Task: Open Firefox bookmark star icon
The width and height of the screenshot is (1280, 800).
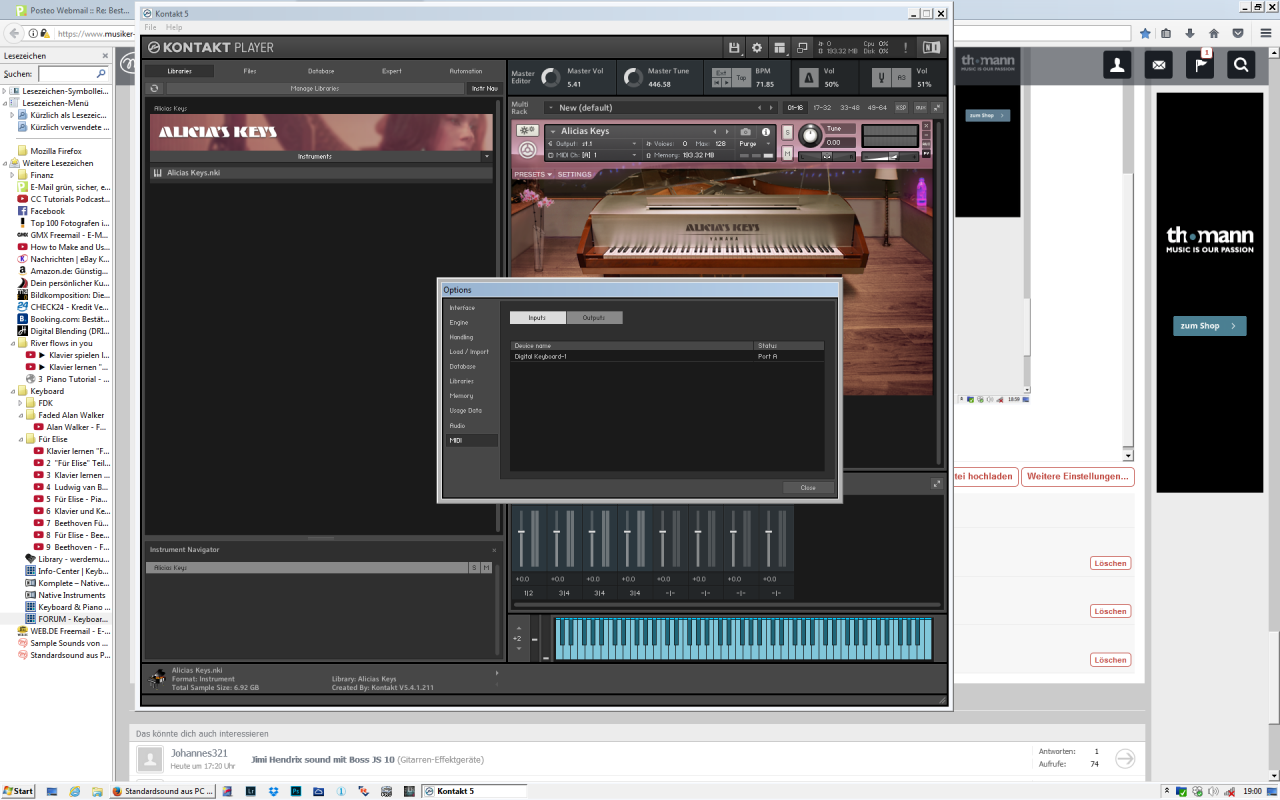Action: (1145, 33)
